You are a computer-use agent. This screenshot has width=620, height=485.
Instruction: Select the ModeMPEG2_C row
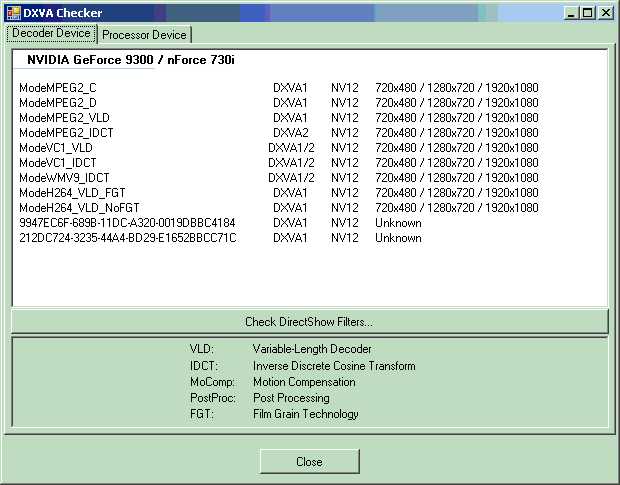click(279, 88)
